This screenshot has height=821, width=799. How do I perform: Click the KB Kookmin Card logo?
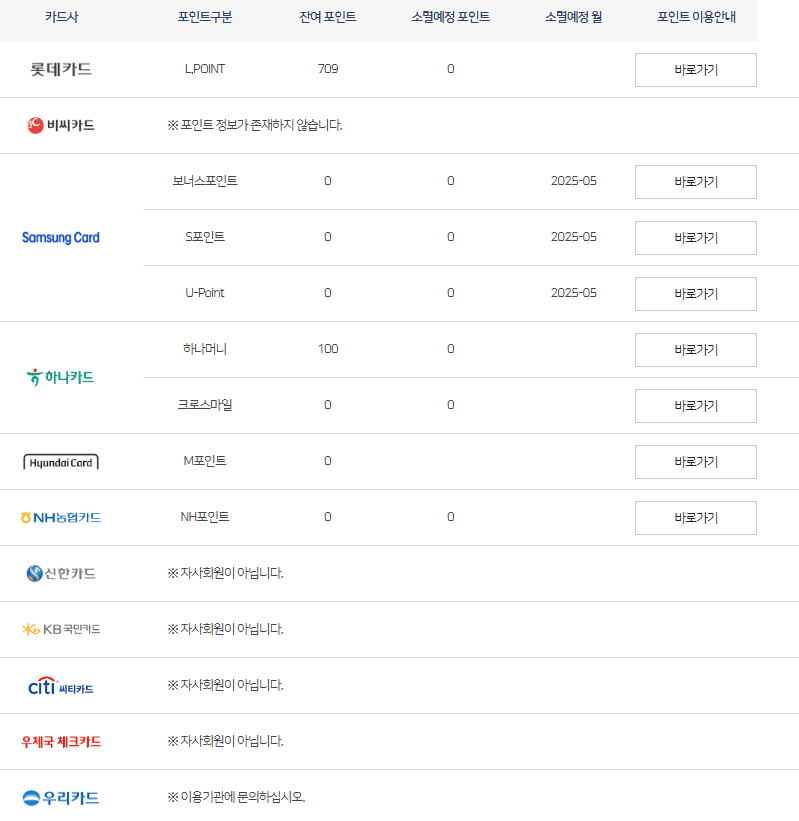[61, 629]
